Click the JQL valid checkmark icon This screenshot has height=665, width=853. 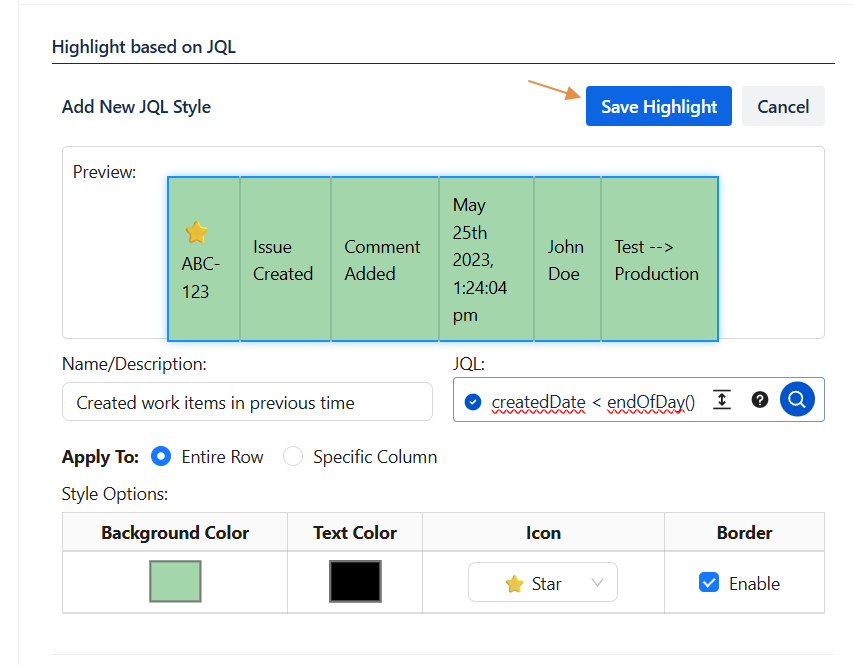click(473, 402)
